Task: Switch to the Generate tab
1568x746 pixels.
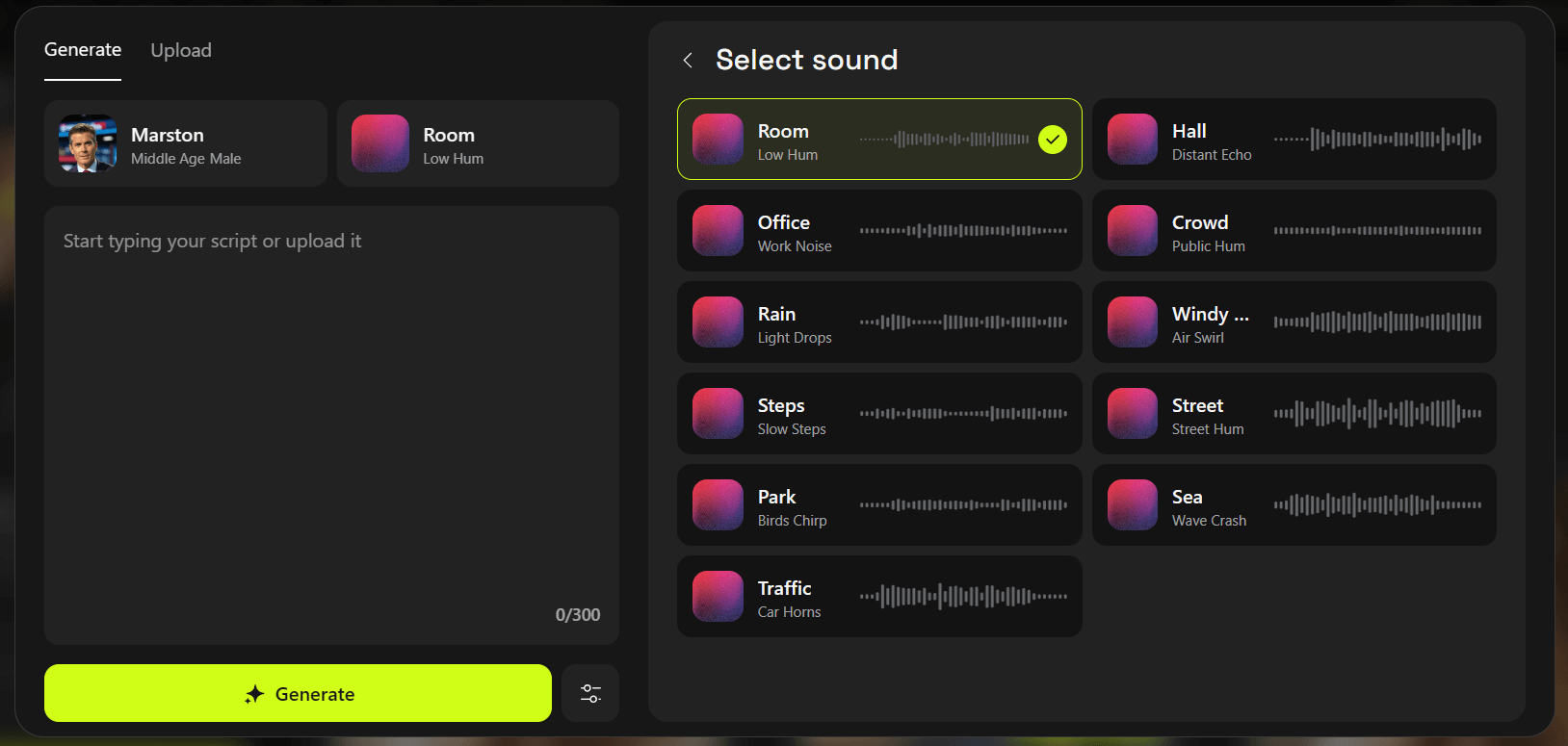Action: pyautogui.click(x=83, y=50)
